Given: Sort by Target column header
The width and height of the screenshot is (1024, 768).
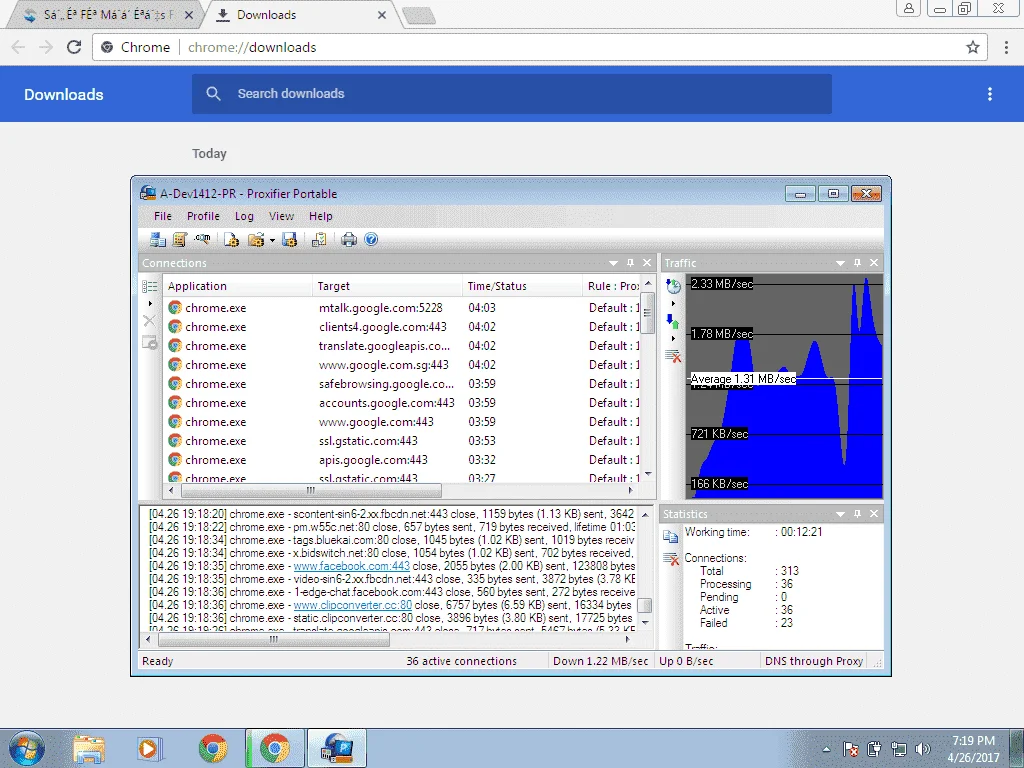Looking at the screenshot, I should point(387,286).
